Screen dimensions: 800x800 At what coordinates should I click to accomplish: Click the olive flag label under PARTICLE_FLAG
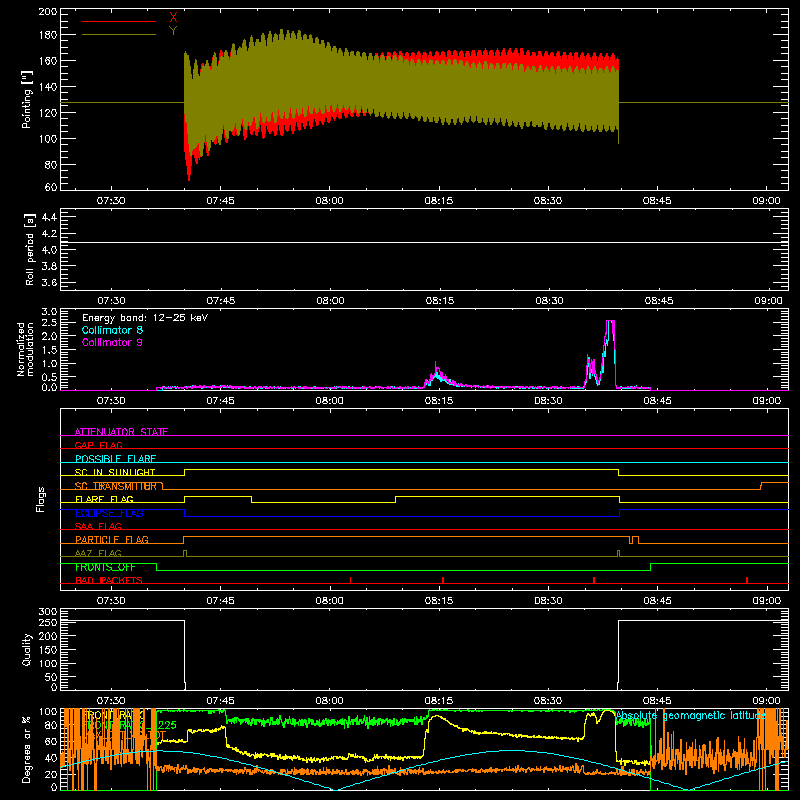(x=98, y=553)
